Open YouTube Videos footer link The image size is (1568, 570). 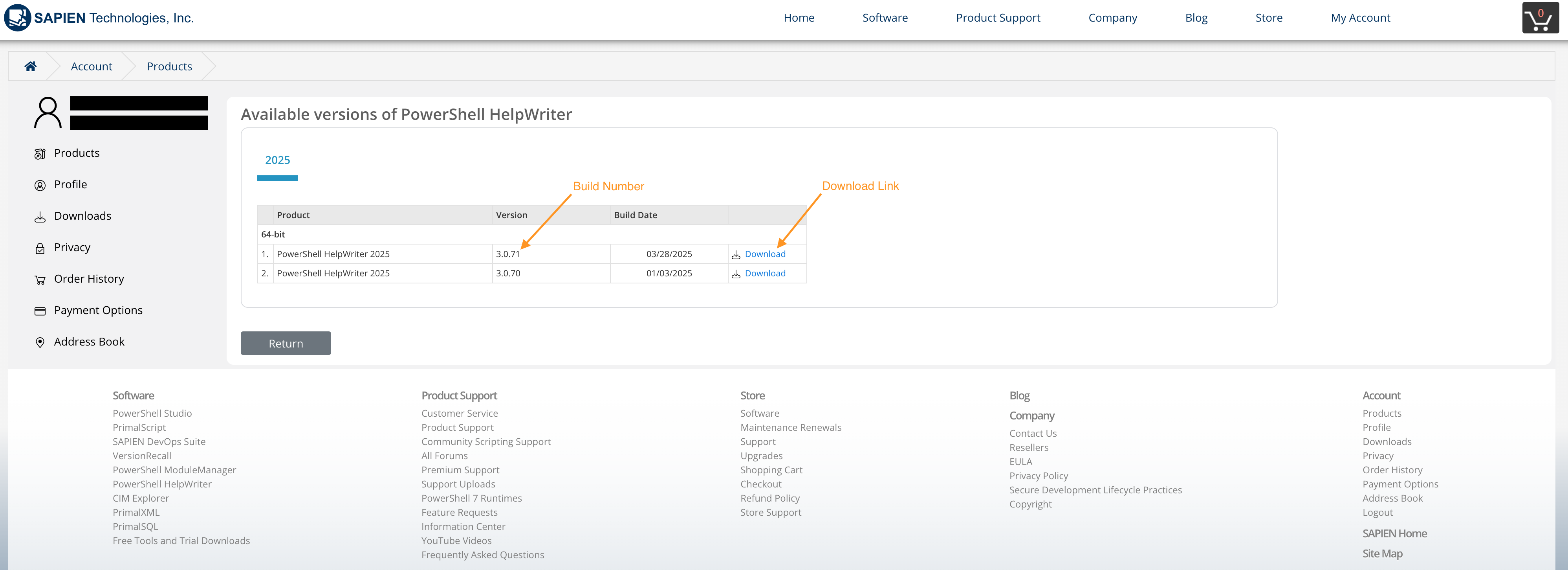click(x=456, y=541)
